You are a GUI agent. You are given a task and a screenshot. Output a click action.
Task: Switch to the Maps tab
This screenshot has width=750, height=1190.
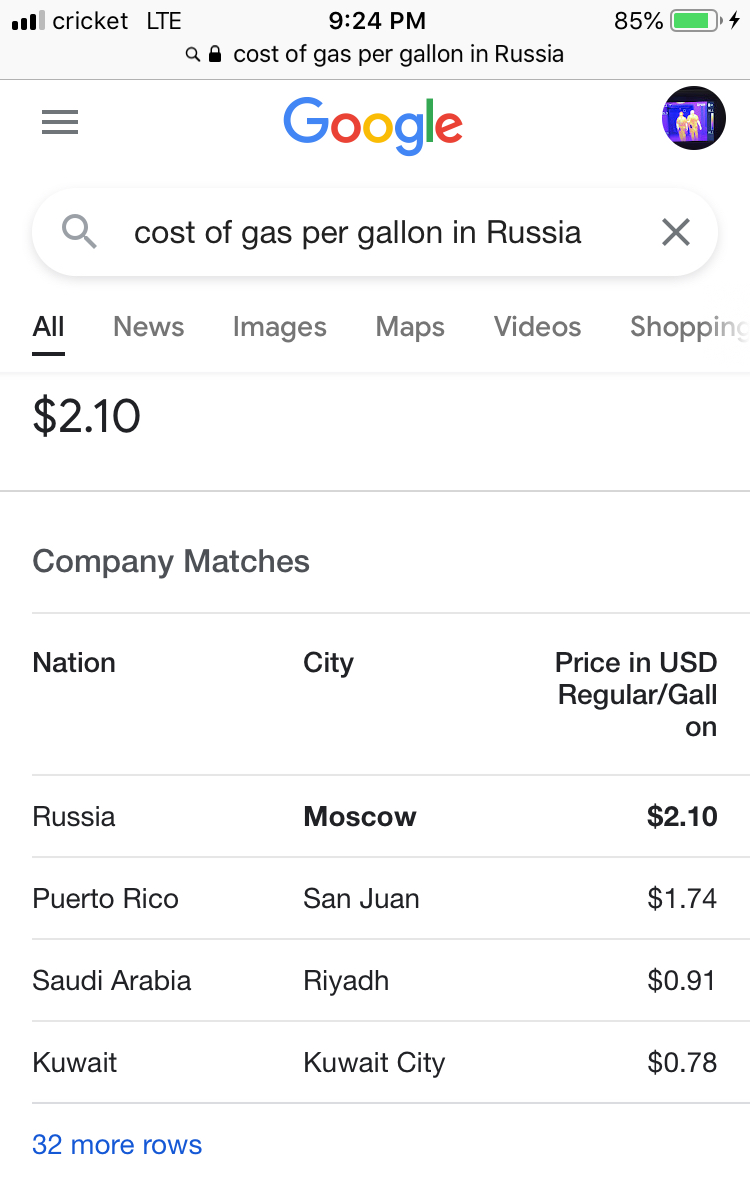[410, 327]
